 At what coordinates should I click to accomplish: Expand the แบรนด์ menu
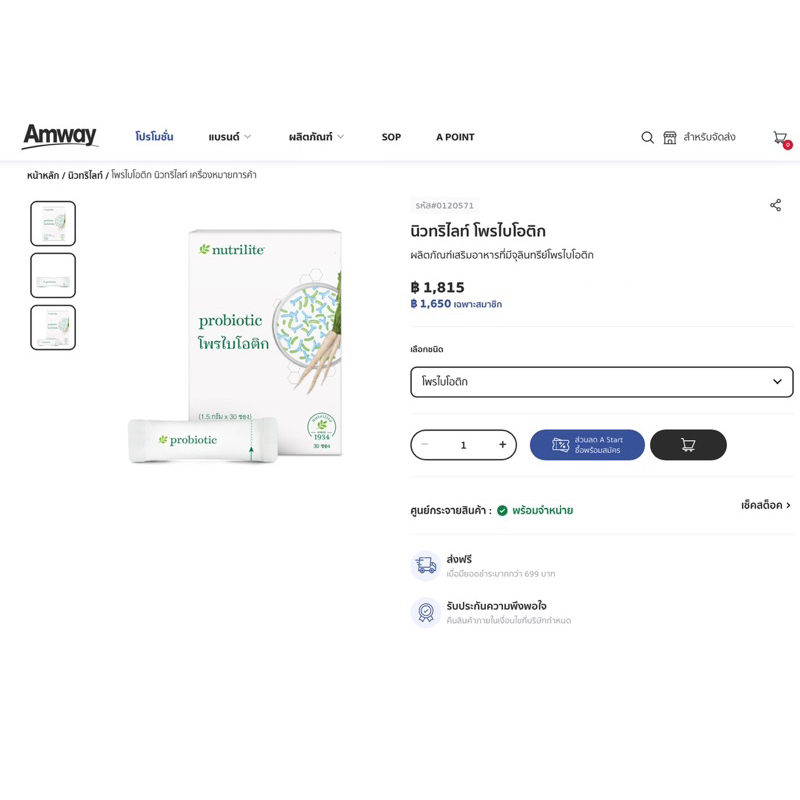(x=230, y=137)
